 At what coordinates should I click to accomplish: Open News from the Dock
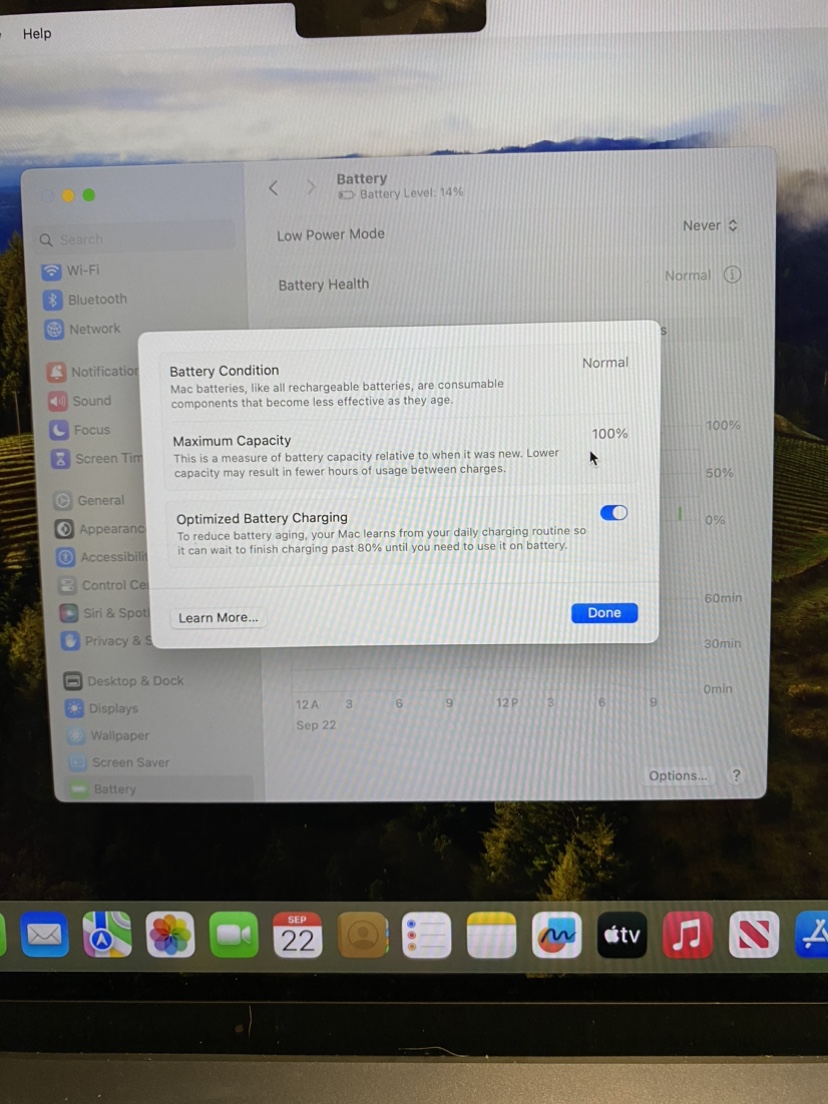753,934
